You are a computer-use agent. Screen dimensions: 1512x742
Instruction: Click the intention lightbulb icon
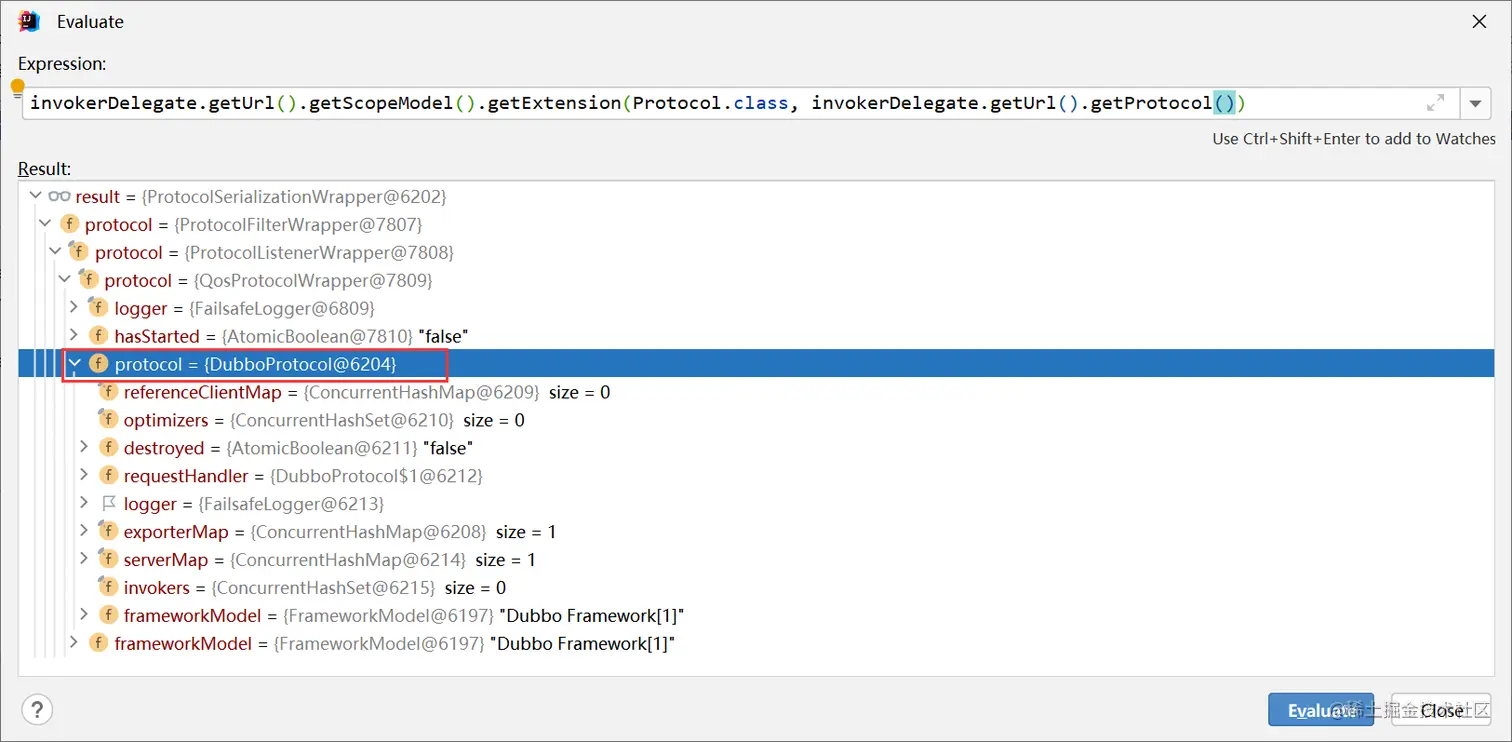[17, 88]
